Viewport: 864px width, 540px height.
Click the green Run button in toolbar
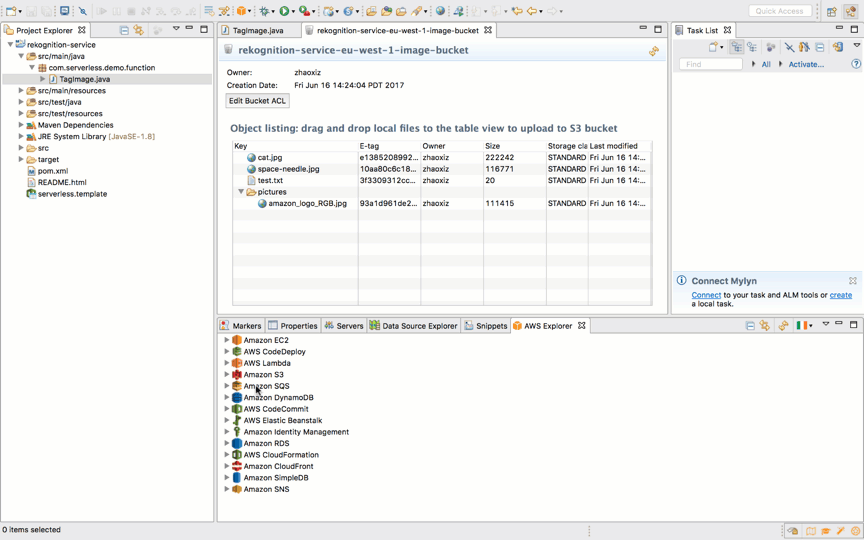pos(284,10)
